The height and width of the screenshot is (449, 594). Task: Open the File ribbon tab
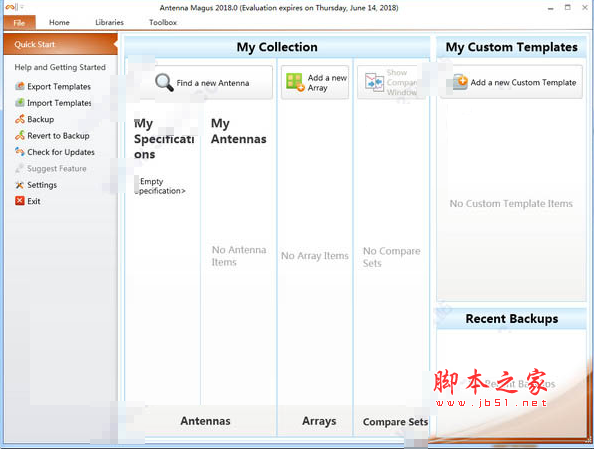[20, 22]
